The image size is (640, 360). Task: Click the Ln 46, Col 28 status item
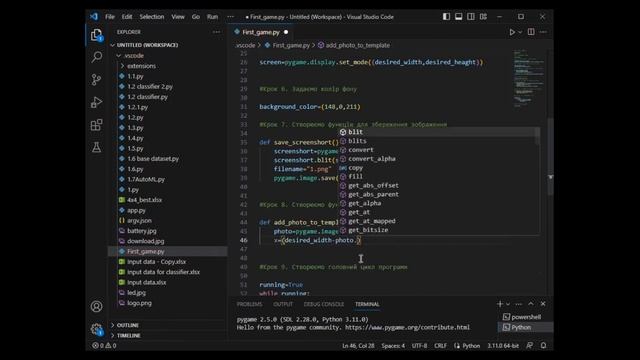click(x=358, y=345)
